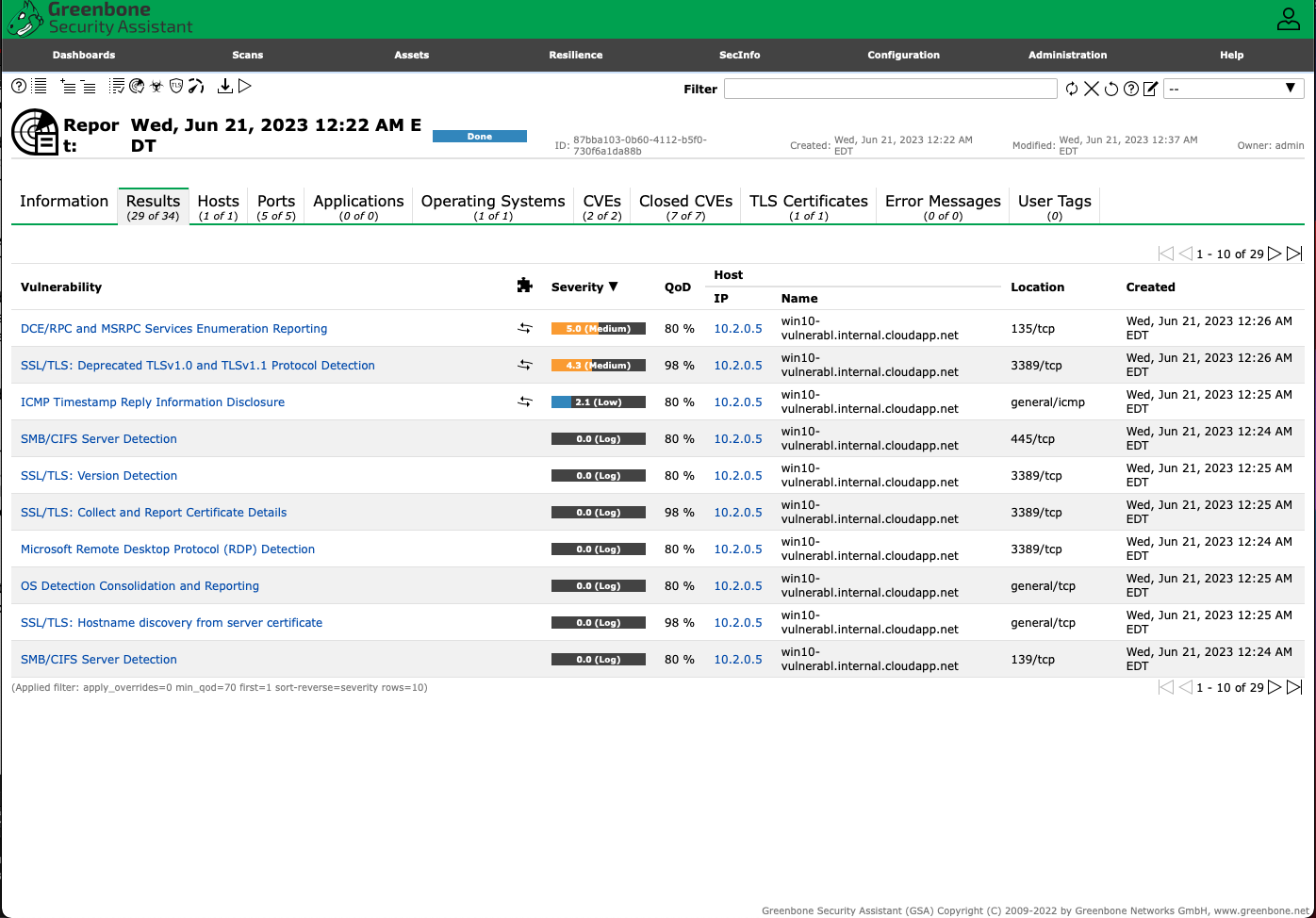Remove report contents from assets icon
This screenshot has width=1316, height=918.
[x=88, y=86]
